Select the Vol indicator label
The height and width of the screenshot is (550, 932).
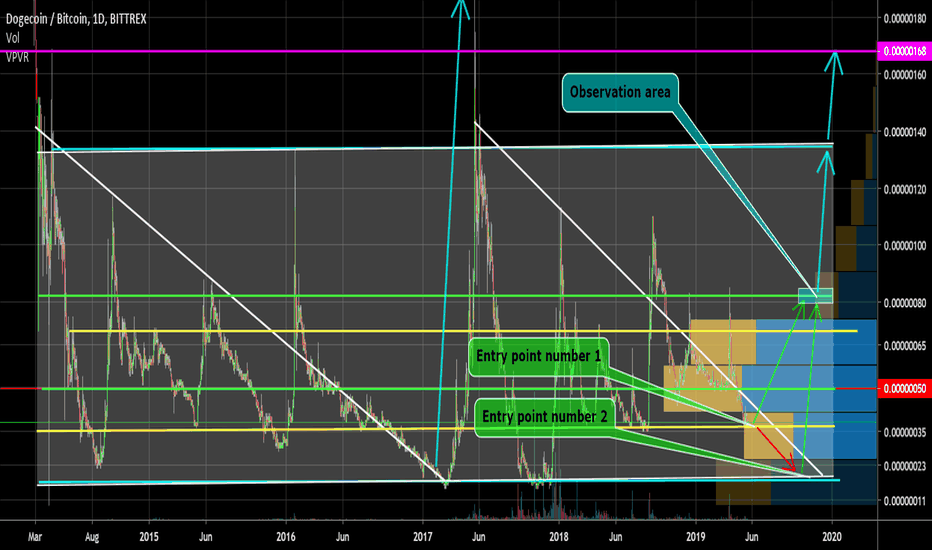[12, 38]
